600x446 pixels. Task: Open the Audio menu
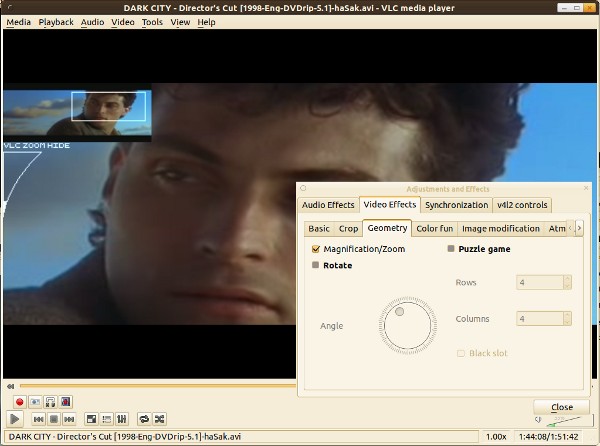tap(92, 22)
